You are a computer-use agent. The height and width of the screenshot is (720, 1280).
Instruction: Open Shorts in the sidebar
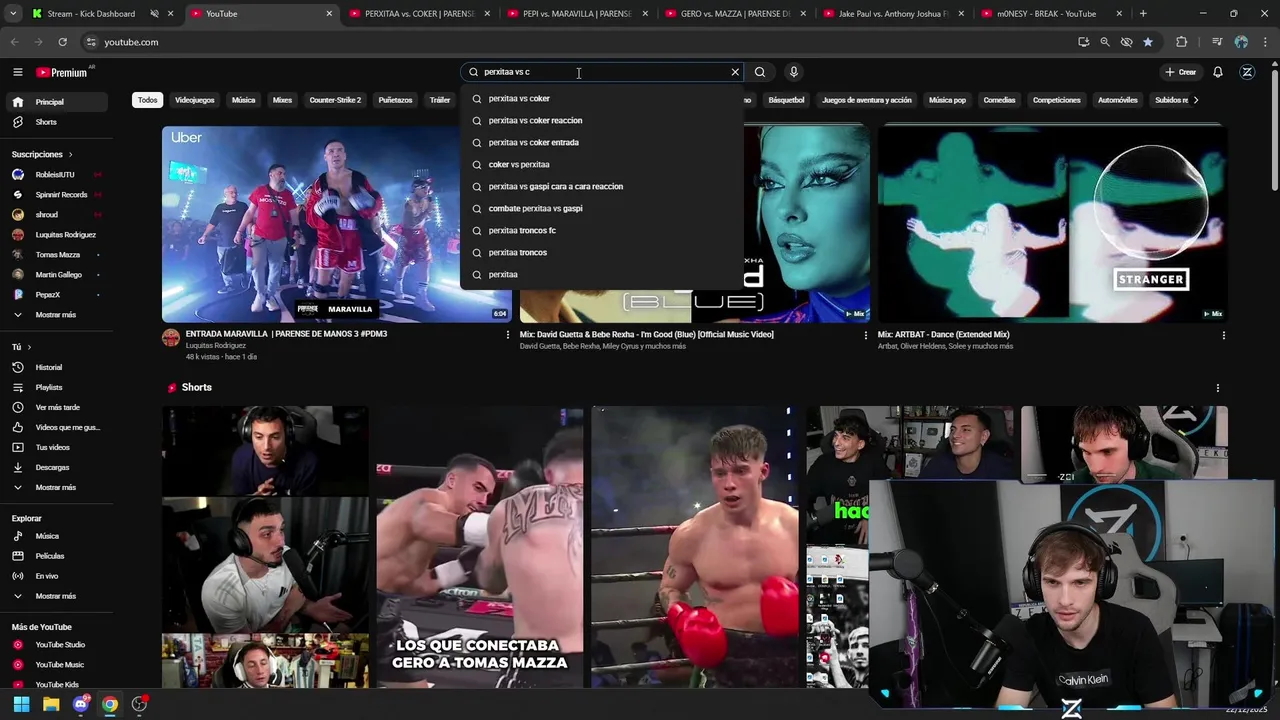pos(56,122)
